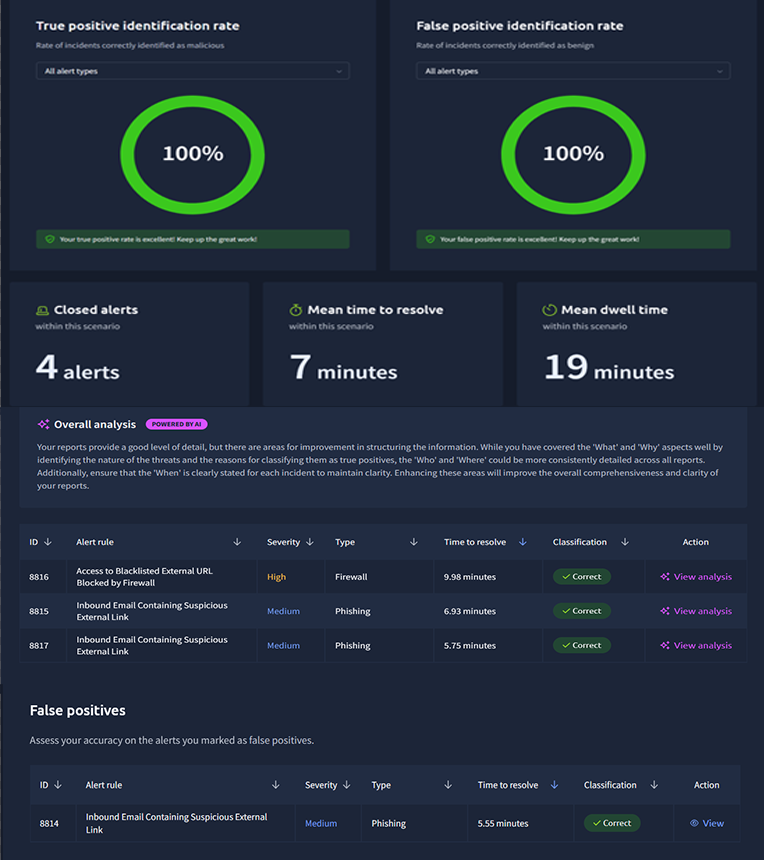Click High severity of alert 8816

[x=276, y=577]
